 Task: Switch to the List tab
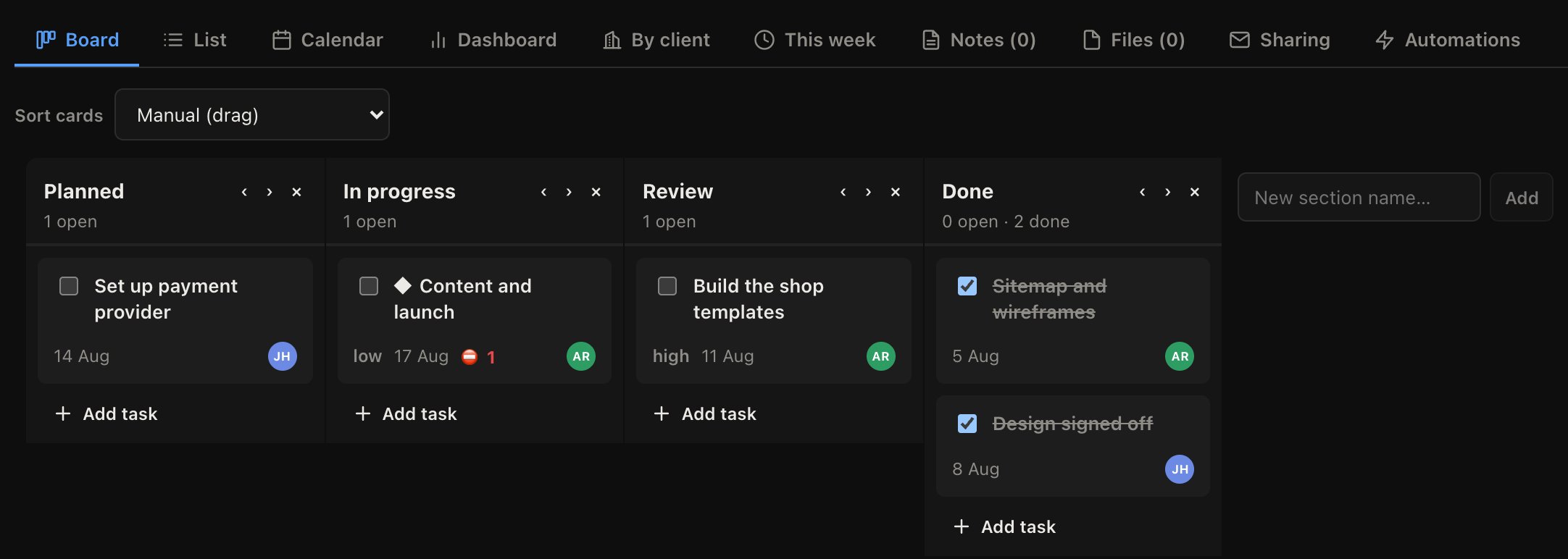(195, 40)
